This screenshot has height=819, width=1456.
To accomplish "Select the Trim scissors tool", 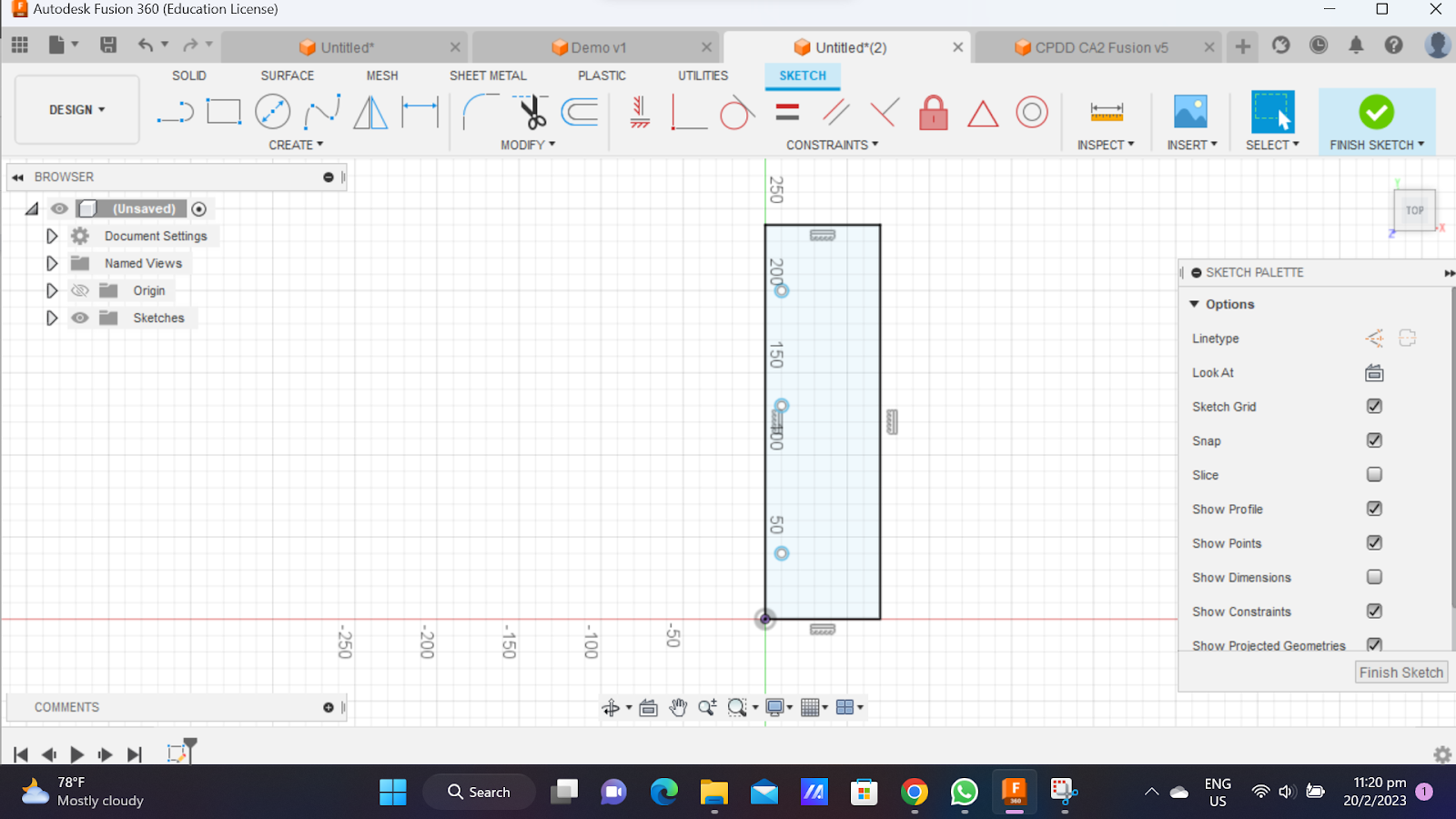I will pyautogui.click(x=531, y=112).
